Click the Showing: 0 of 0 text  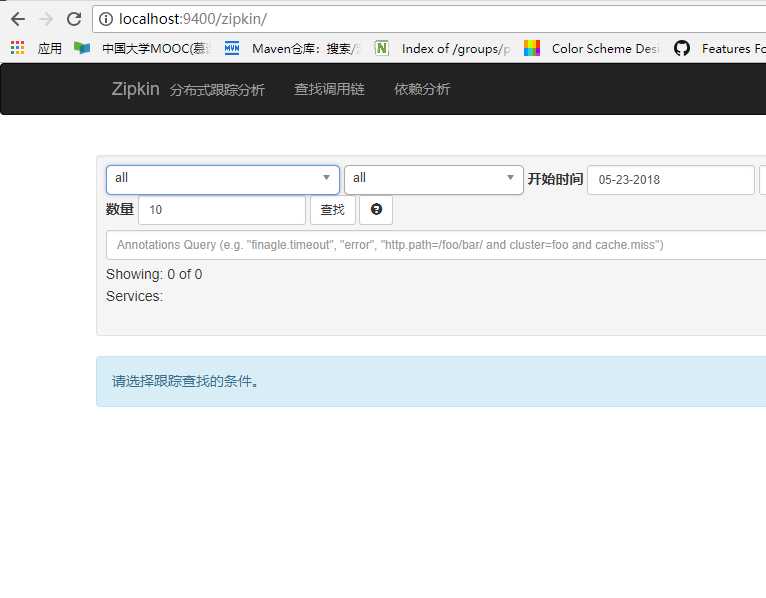pos(154,274)
